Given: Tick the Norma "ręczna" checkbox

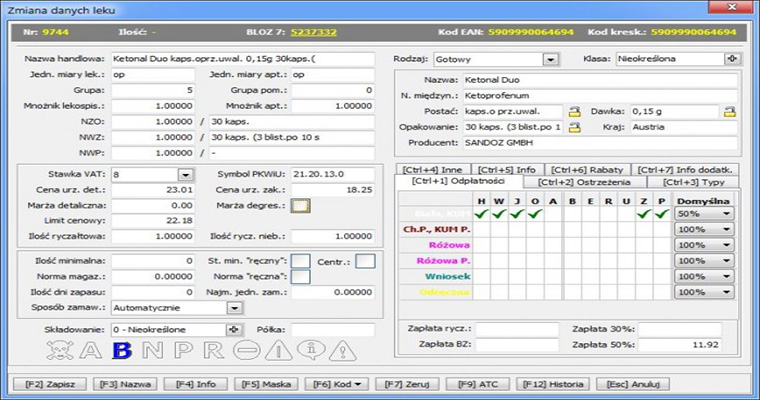Looking at the screenshot, I should (301, 277).
